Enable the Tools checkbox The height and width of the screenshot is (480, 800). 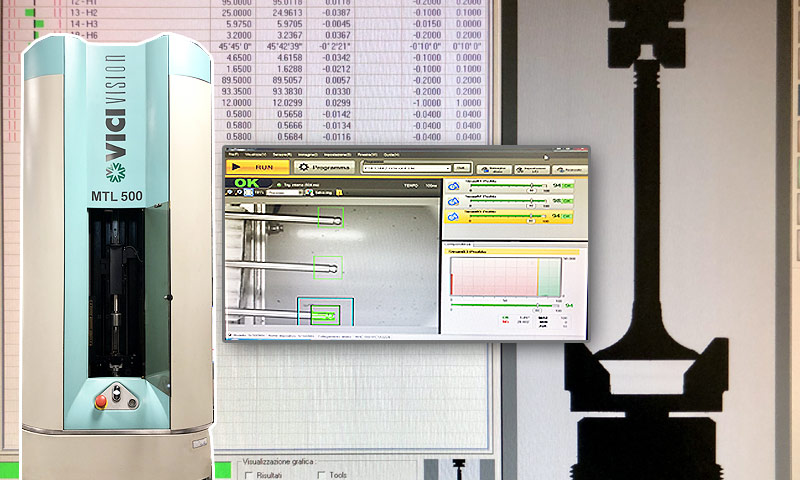click(x=319, y=474)
